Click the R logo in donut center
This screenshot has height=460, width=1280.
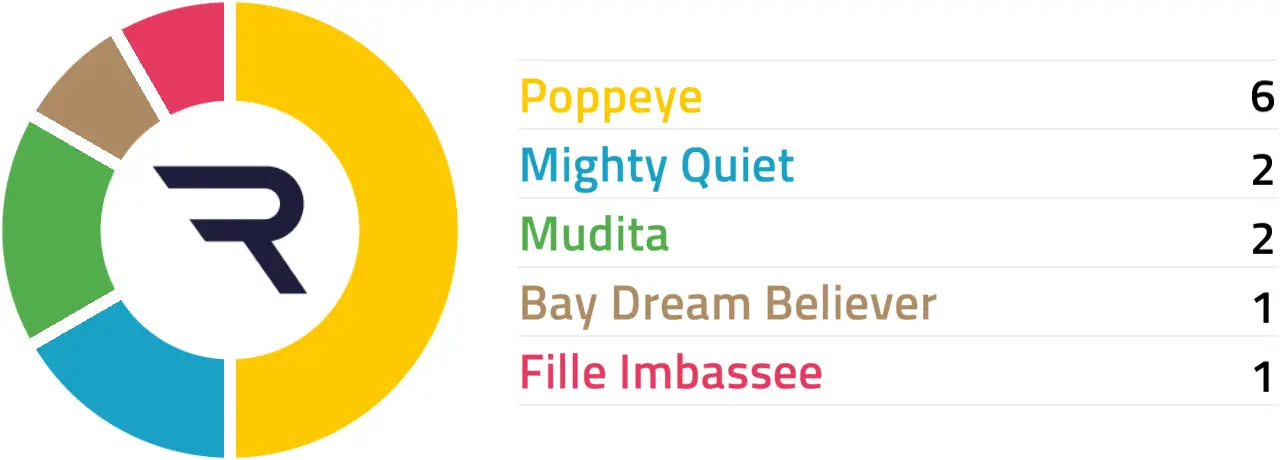(x=230, y=230)
